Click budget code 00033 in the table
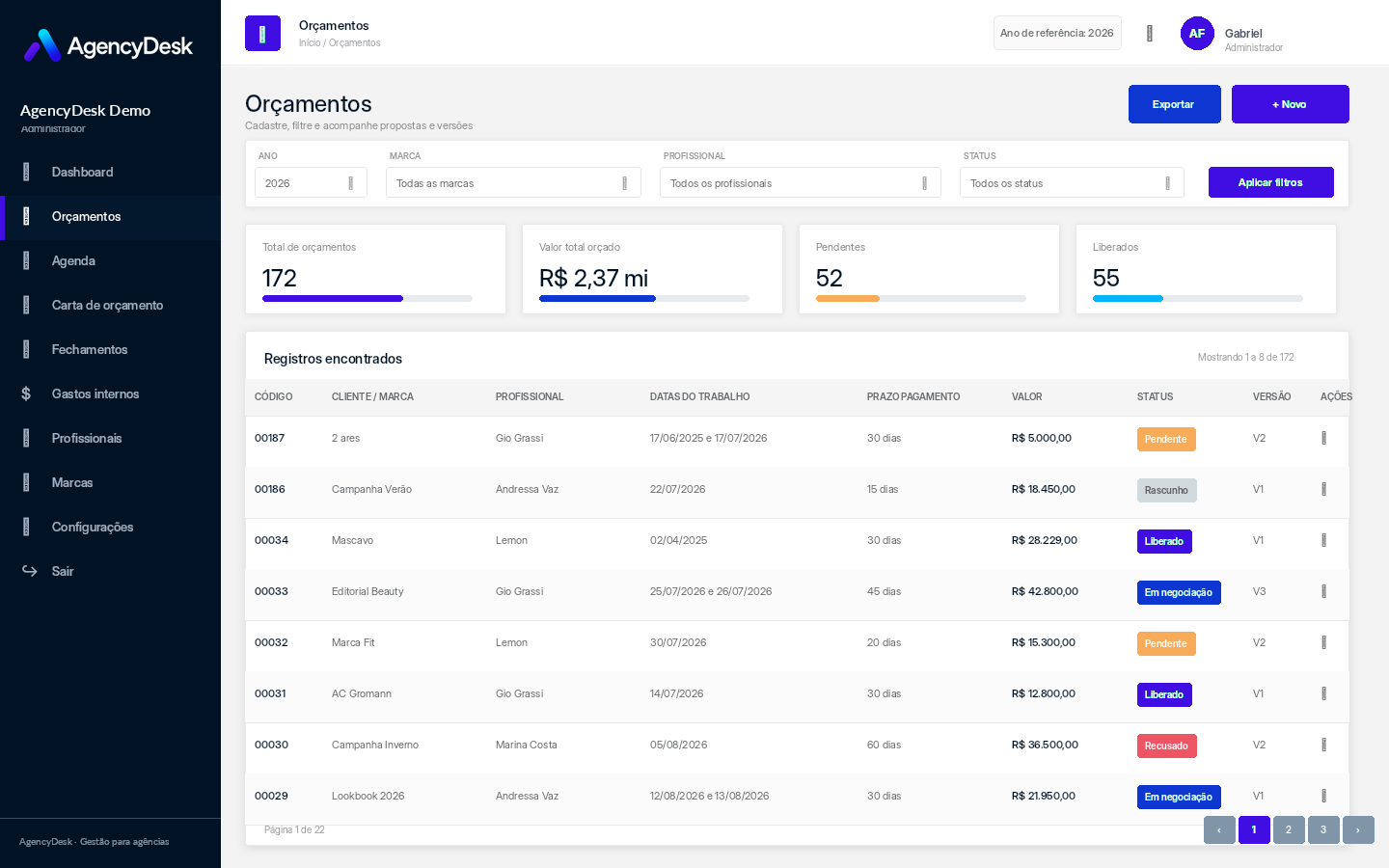The width and height of the screenshot is (1389, 868). pyautogui.click(x=271, y=591)
